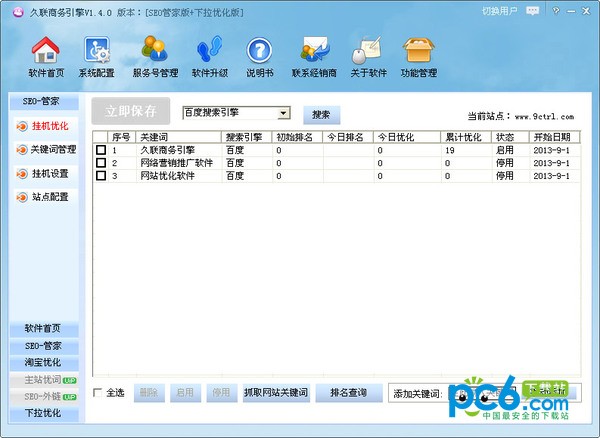
Task: Check the box for row 久联商务引擎
Action: (101, 150)
